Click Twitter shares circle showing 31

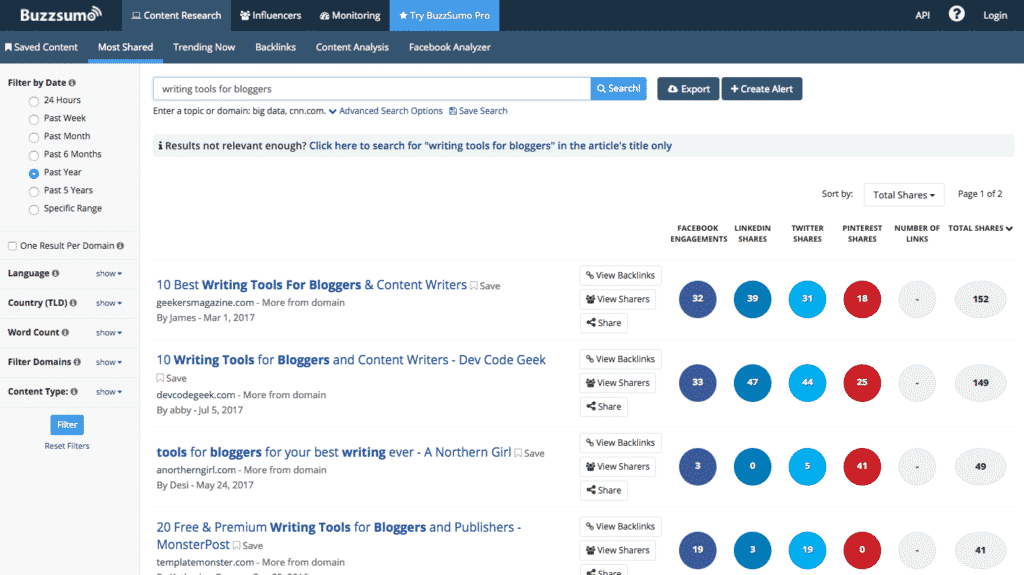[x=807, y=299]
